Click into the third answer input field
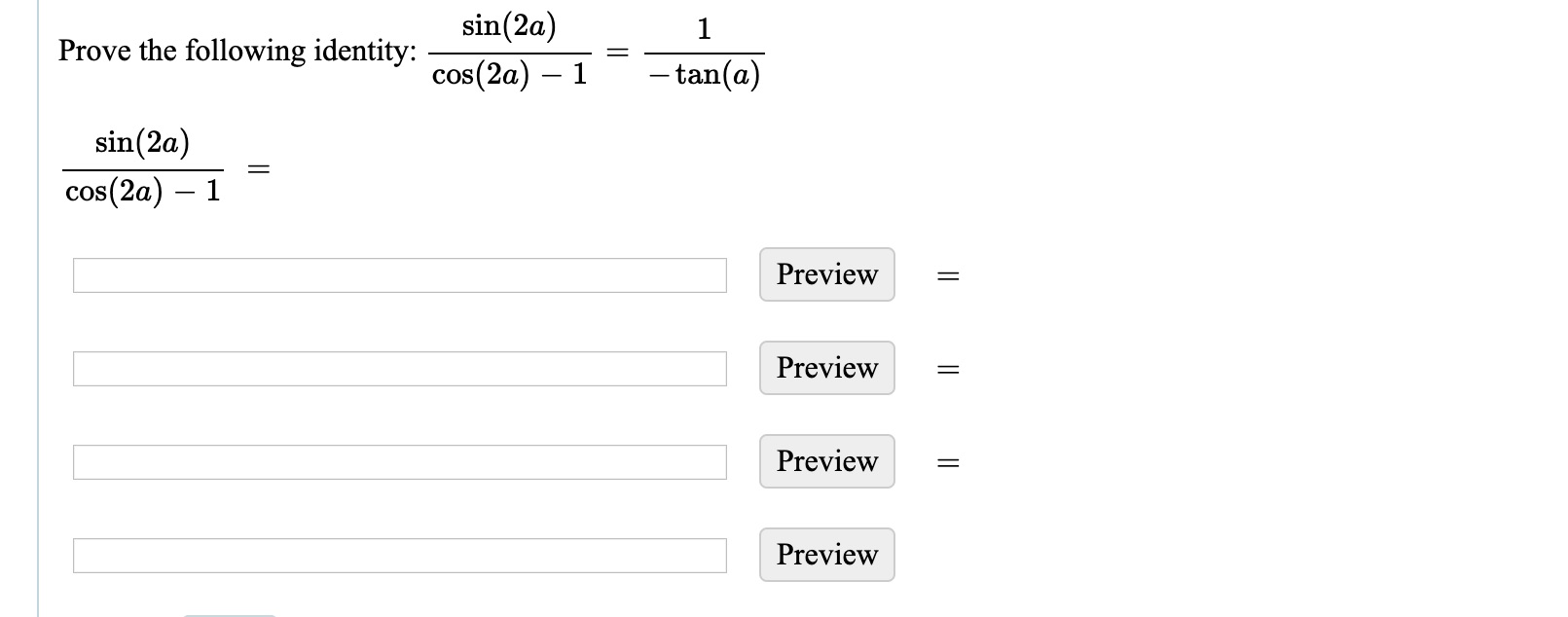Screen dimensions: 1568x617 point(399,462)
